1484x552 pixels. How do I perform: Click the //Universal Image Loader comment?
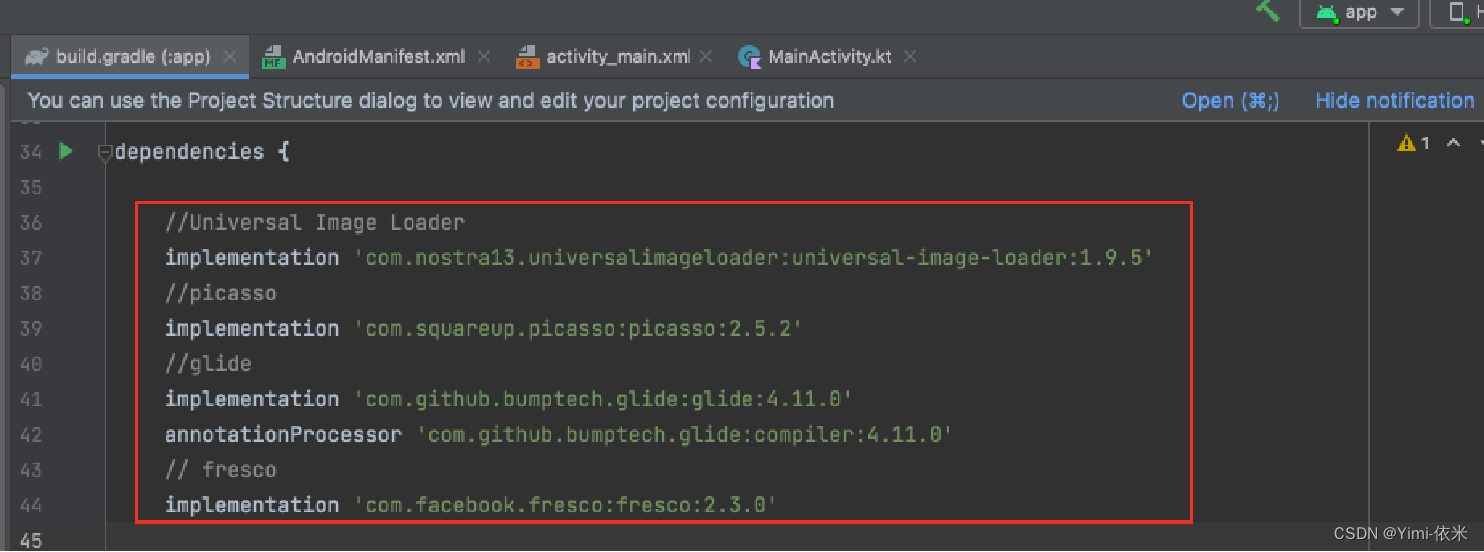315,222
